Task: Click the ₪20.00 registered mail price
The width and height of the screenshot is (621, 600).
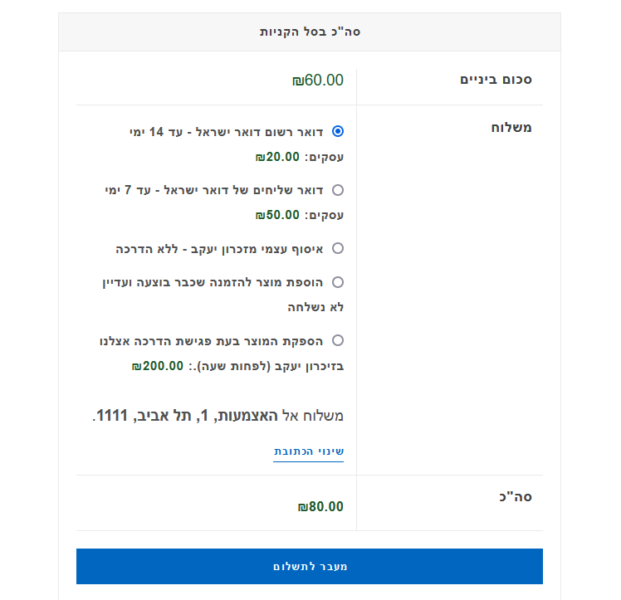Action: [x=277, y=157]
